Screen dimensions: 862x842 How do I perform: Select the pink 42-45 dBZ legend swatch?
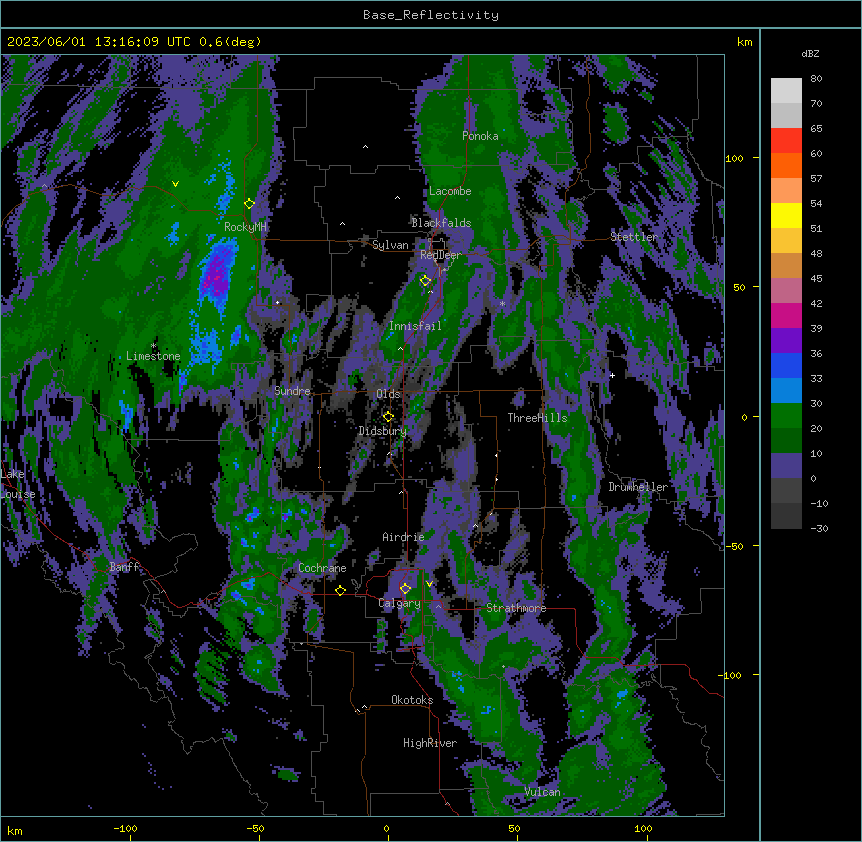(786, 291)
